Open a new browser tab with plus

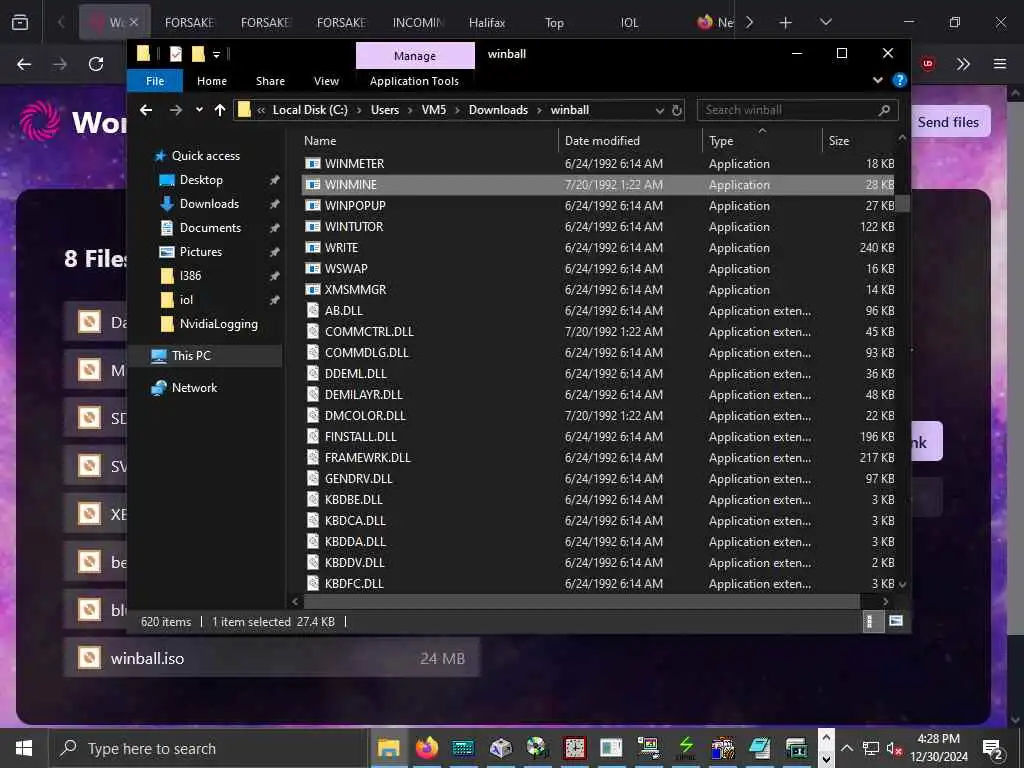pyautogui.click(x=785, y=23)
